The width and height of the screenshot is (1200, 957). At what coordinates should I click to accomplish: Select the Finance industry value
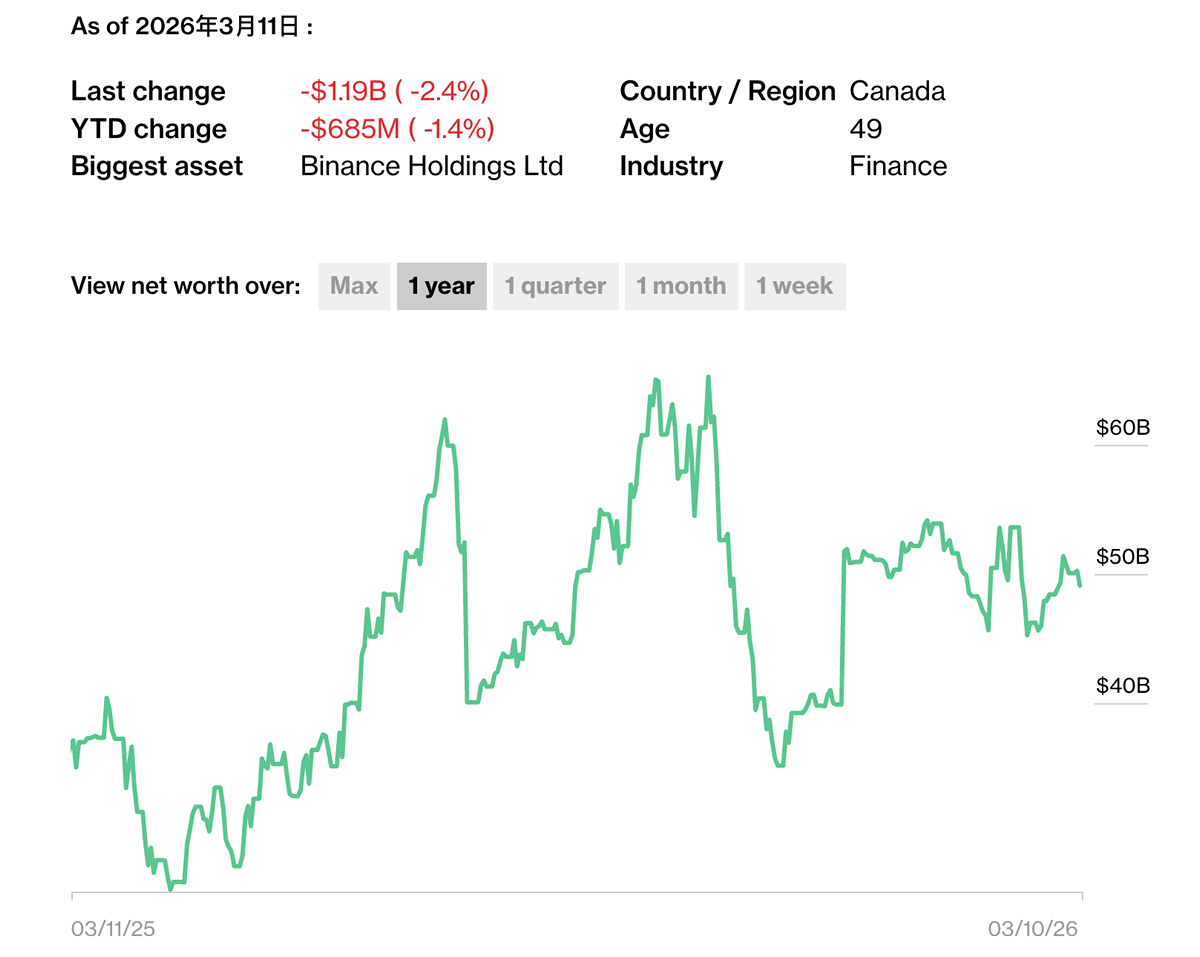(x=897, y=166)
